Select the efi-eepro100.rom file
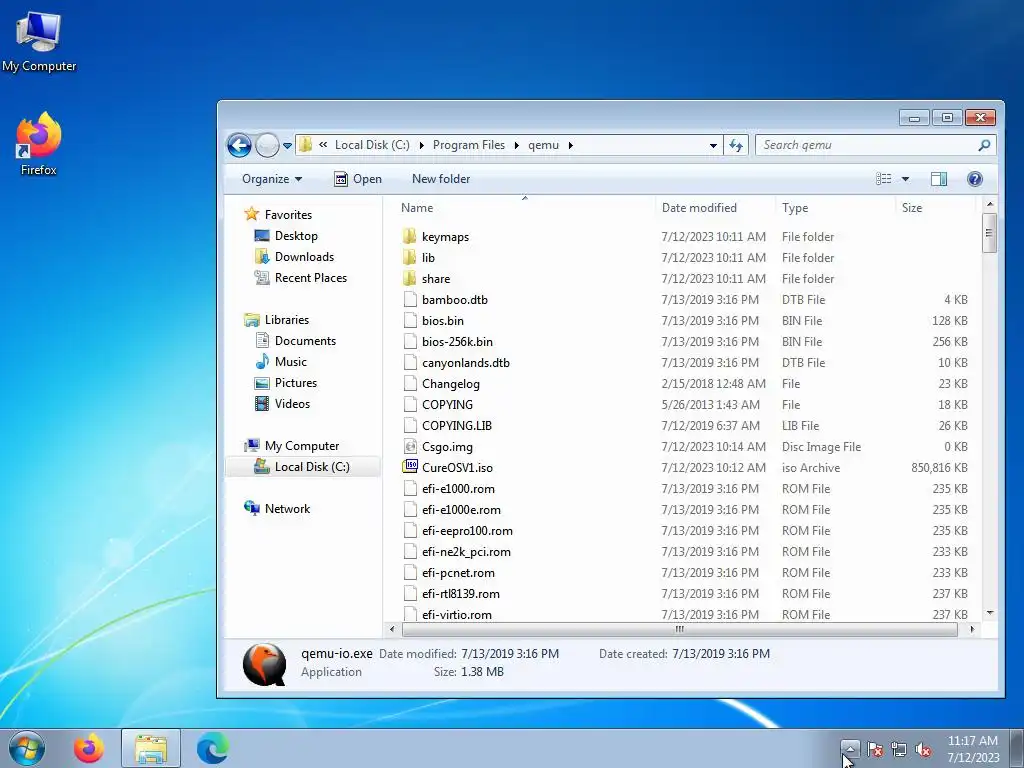The height and width of the screenshot is (768, 1024). (467, 531)
